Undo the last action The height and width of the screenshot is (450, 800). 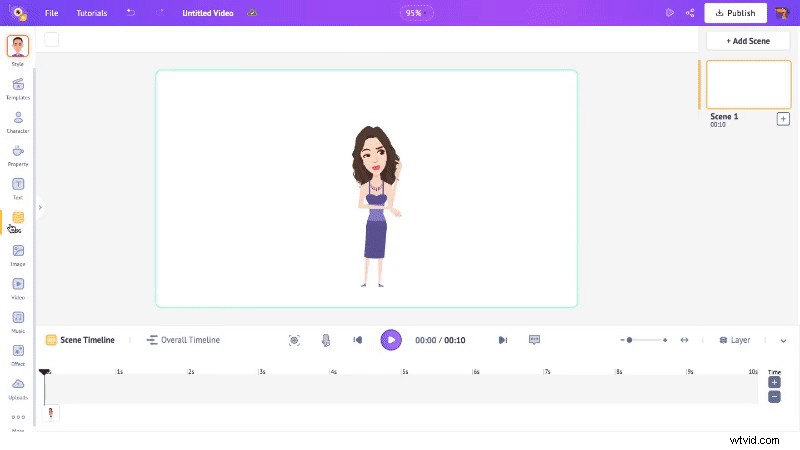click(131, 13)
